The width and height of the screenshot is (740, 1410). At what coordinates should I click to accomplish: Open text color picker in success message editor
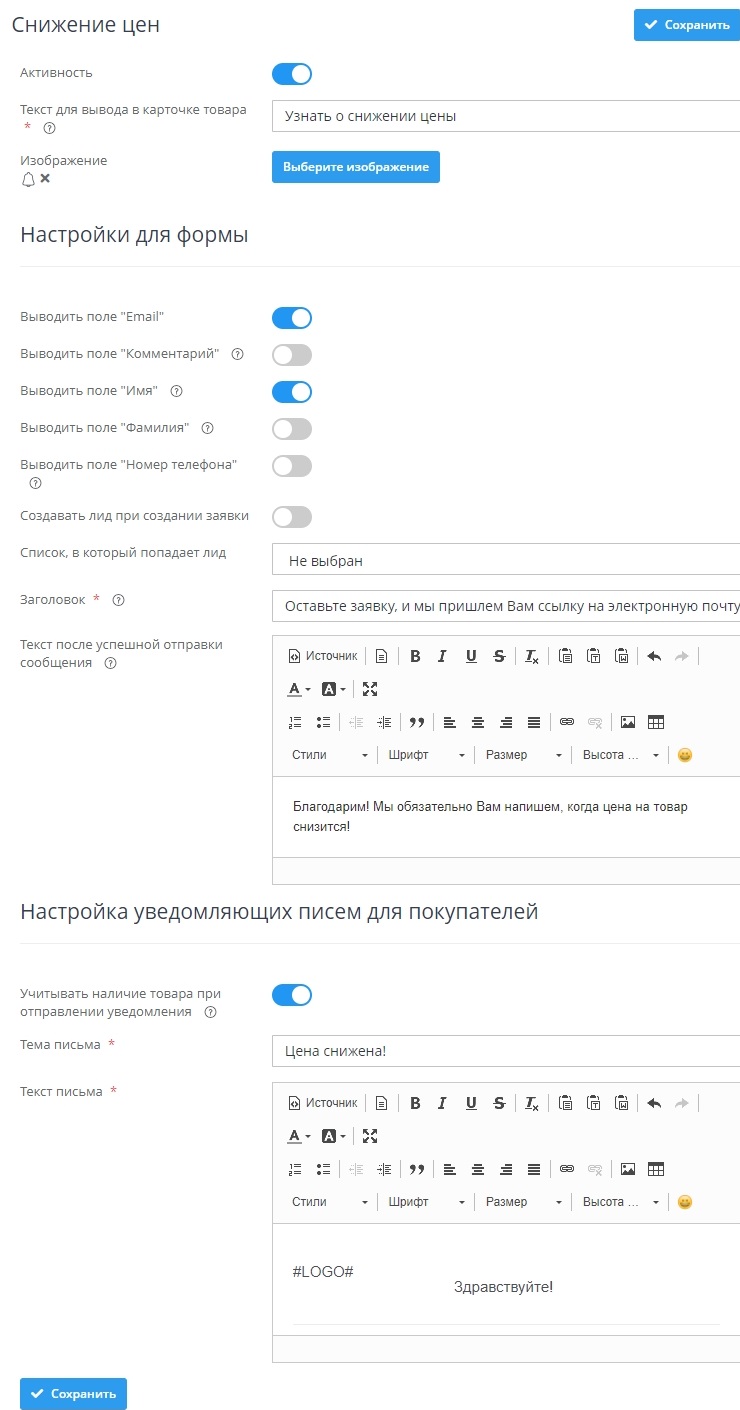(299, 689)
